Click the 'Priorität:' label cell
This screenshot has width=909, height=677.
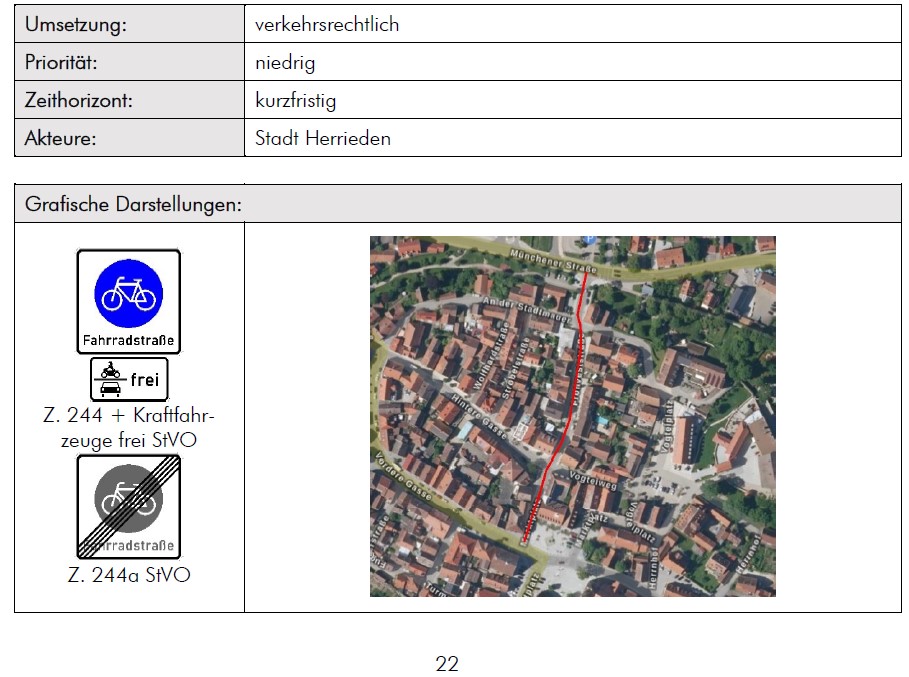pyautogui.click(x=129, y=62)
